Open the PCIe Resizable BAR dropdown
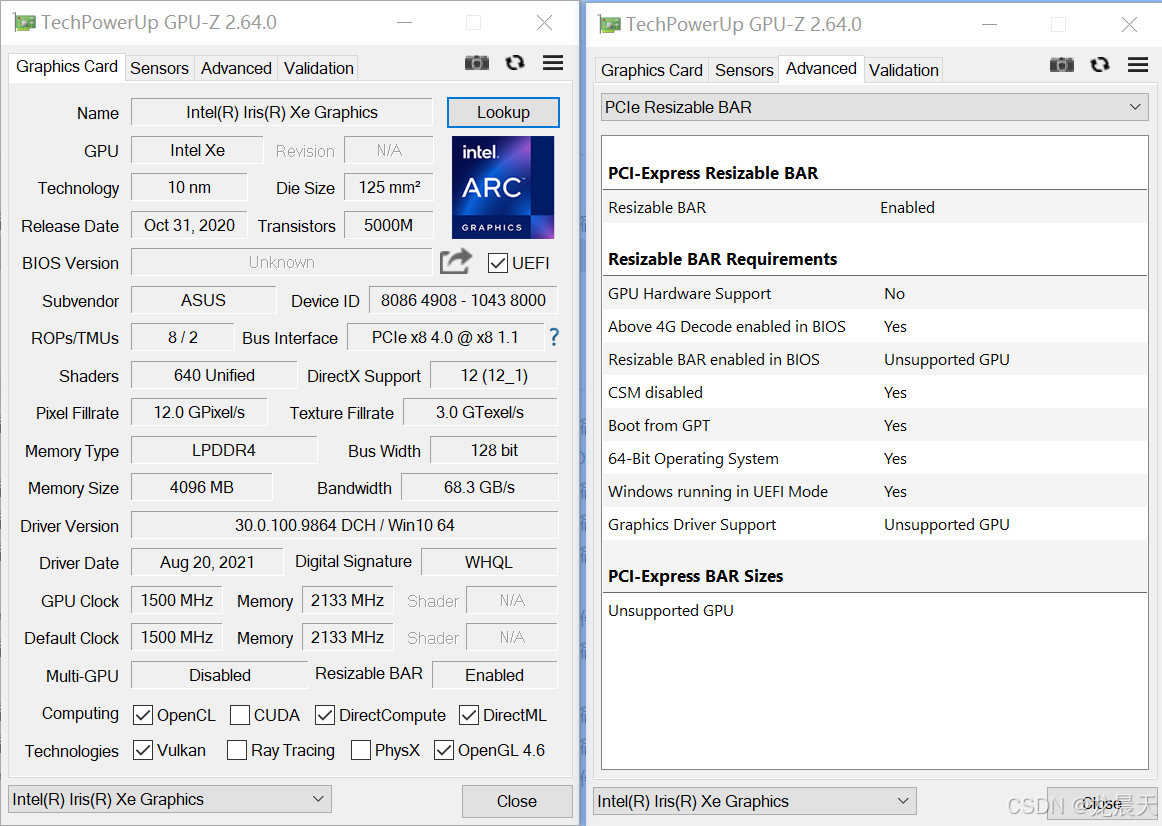Screen dimensions: 1162x826 pos(874,107)
